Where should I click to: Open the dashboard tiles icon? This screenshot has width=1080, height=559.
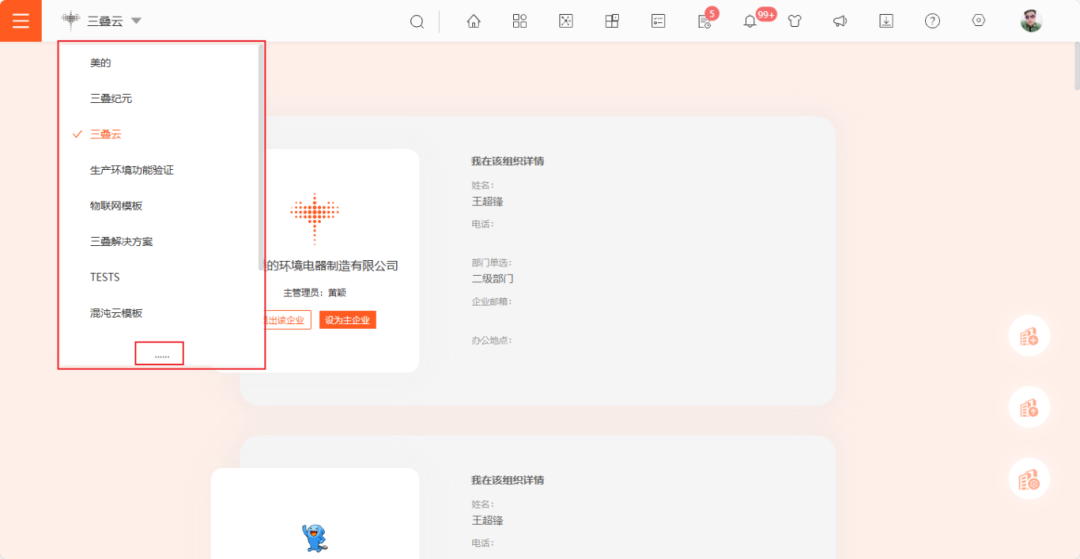pyautogui.click(x=612, y=21)
